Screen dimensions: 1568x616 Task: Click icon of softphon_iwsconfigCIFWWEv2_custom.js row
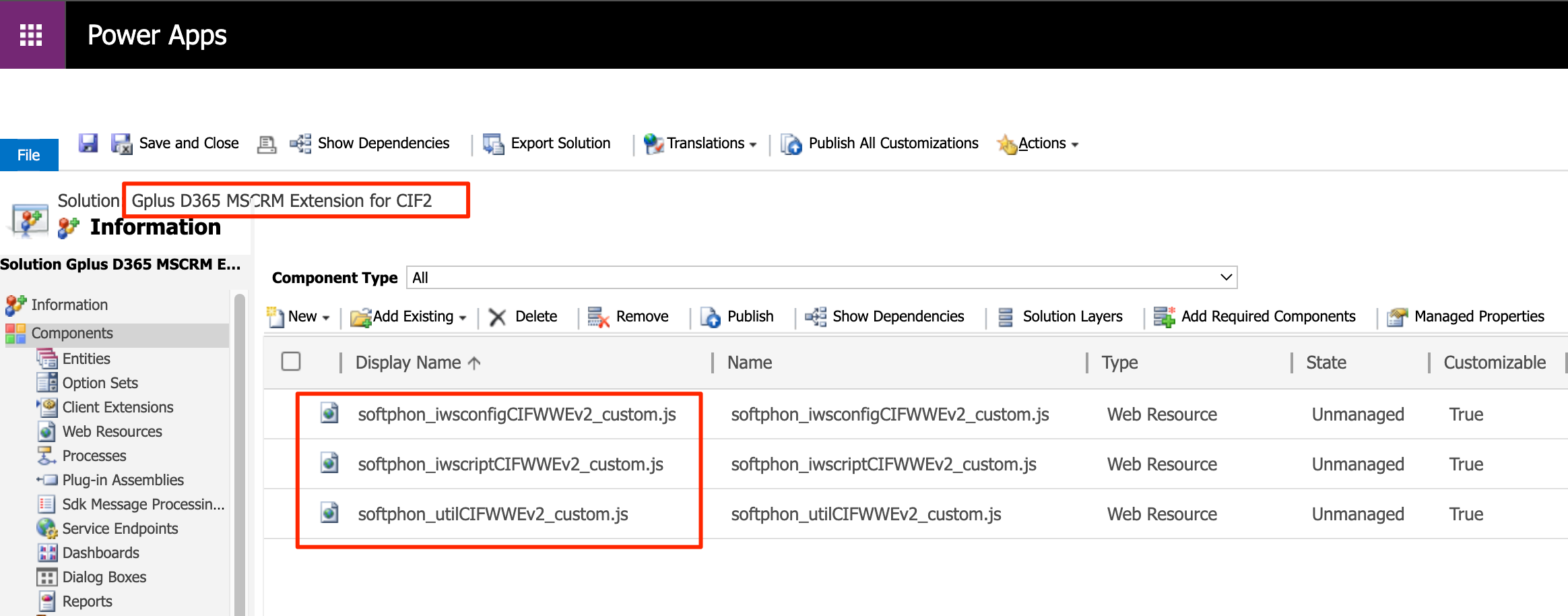329,413
